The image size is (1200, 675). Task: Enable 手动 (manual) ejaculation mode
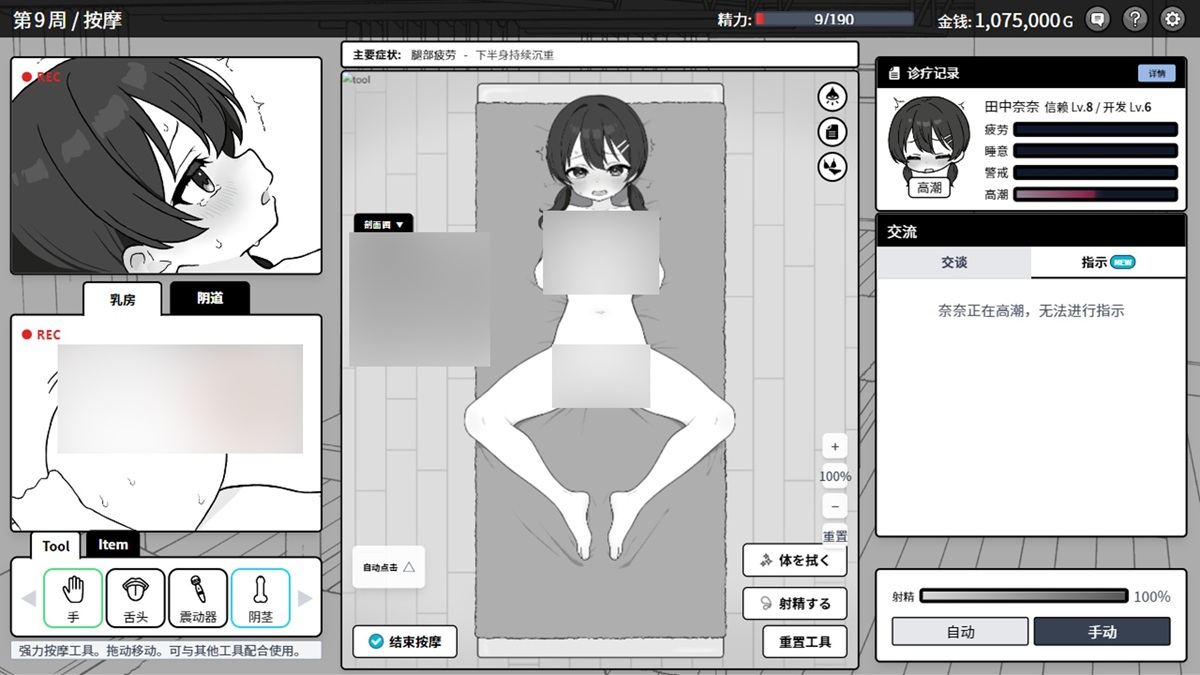point(1101,631)
